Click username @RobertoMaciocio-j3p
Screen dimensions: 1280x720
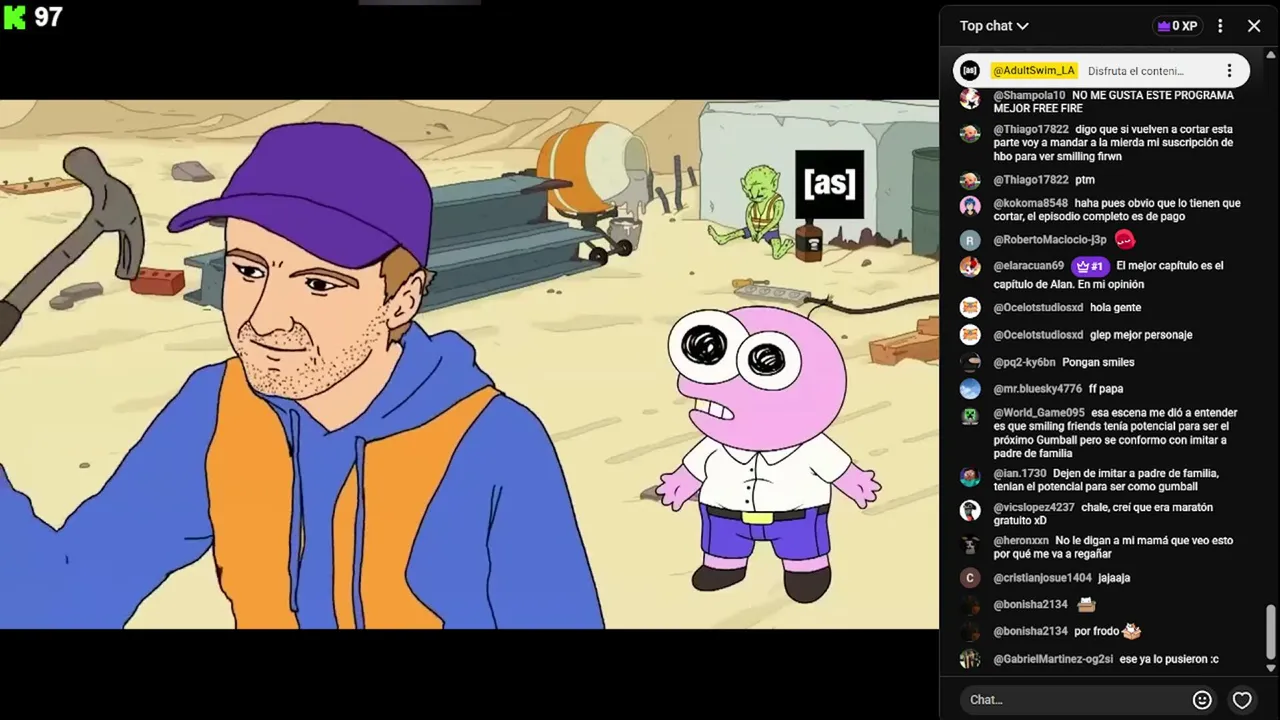(x=1050, y=240)
